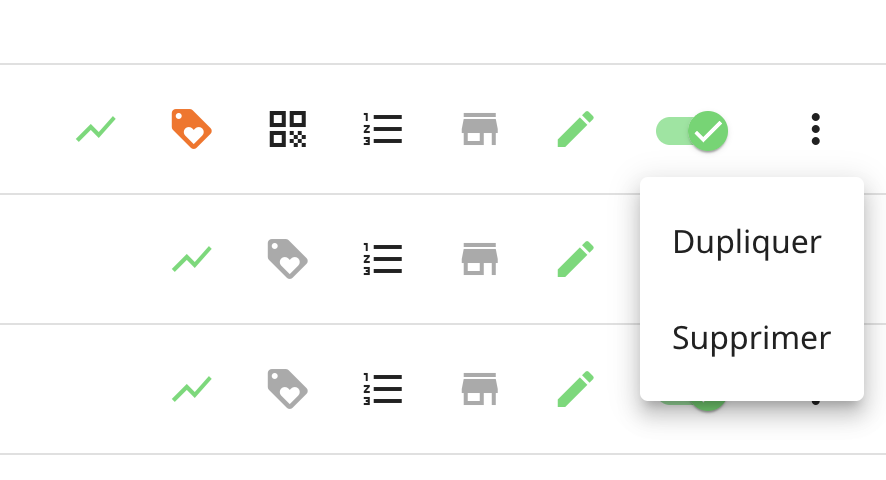Screen dimensions: 886x480
Task: Close the three-dot menu in first row
Action: [x=815, y=129]
